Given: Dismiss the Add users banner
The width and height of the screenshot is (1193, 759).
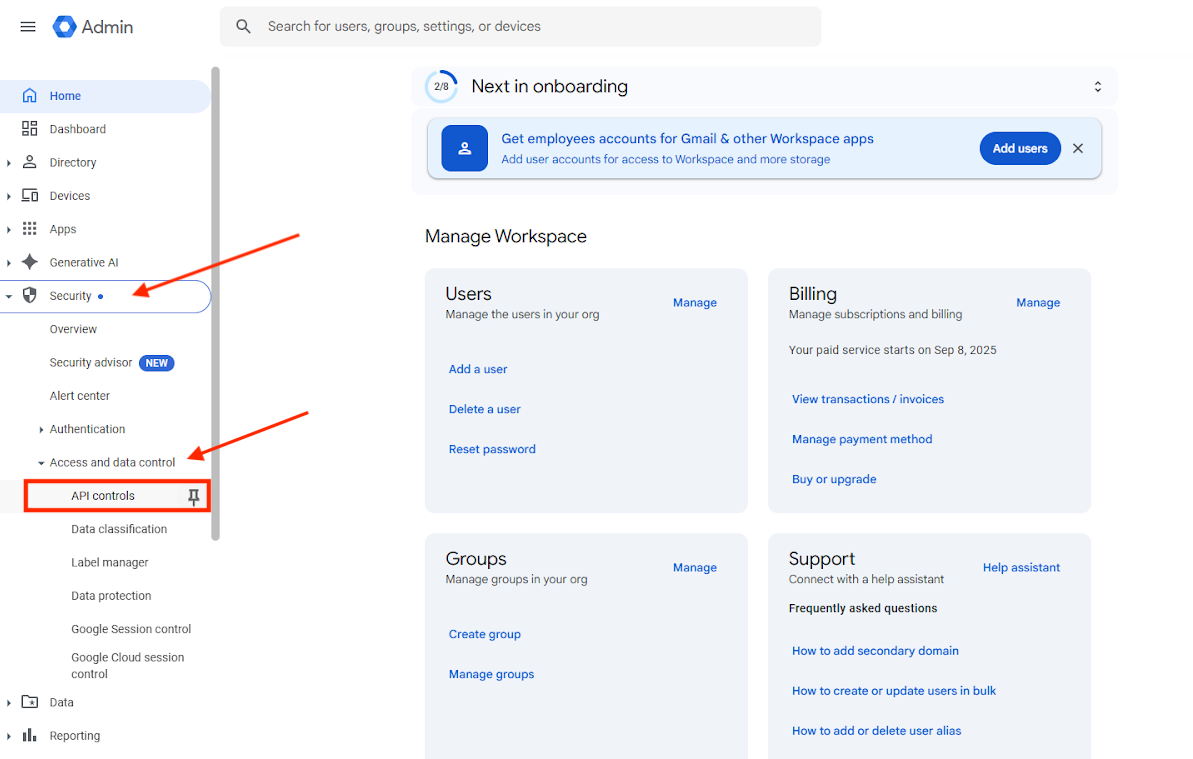Looking at the screenshot, I should pos(1078,148).
